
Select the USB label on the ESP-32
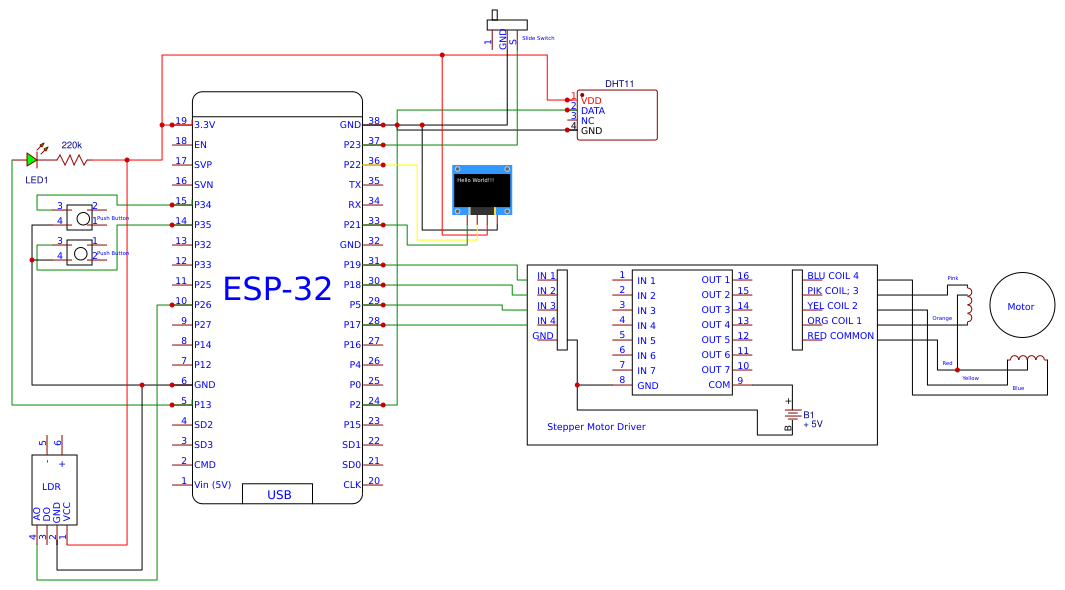(279, 493)
